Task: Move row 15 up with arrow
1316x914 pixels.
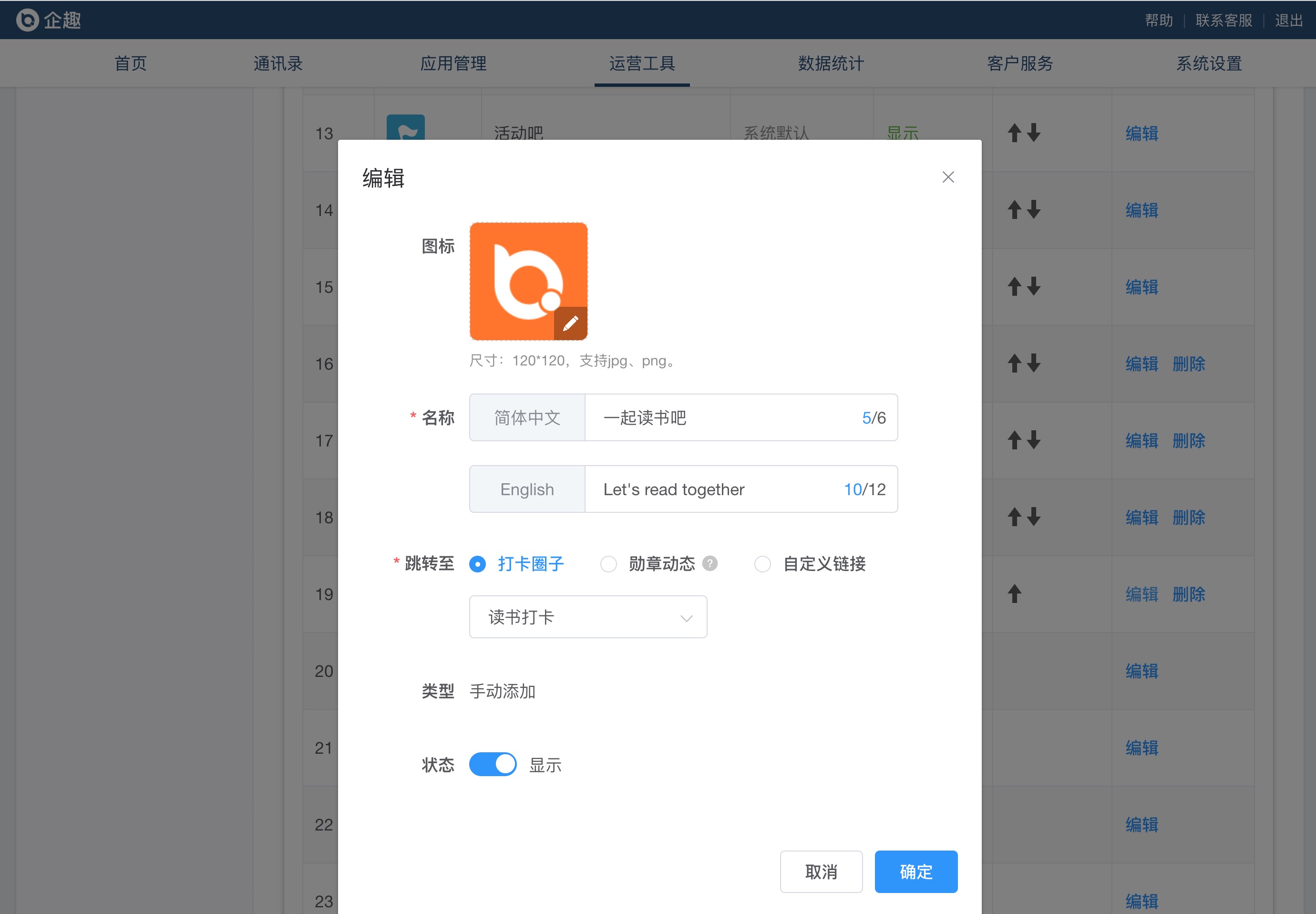Action: 1014,286
